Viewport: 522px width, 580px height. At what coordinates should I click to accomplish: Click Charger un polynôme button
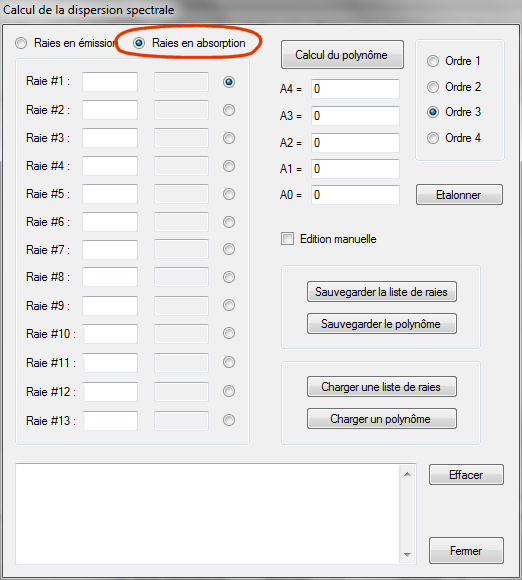381,419
